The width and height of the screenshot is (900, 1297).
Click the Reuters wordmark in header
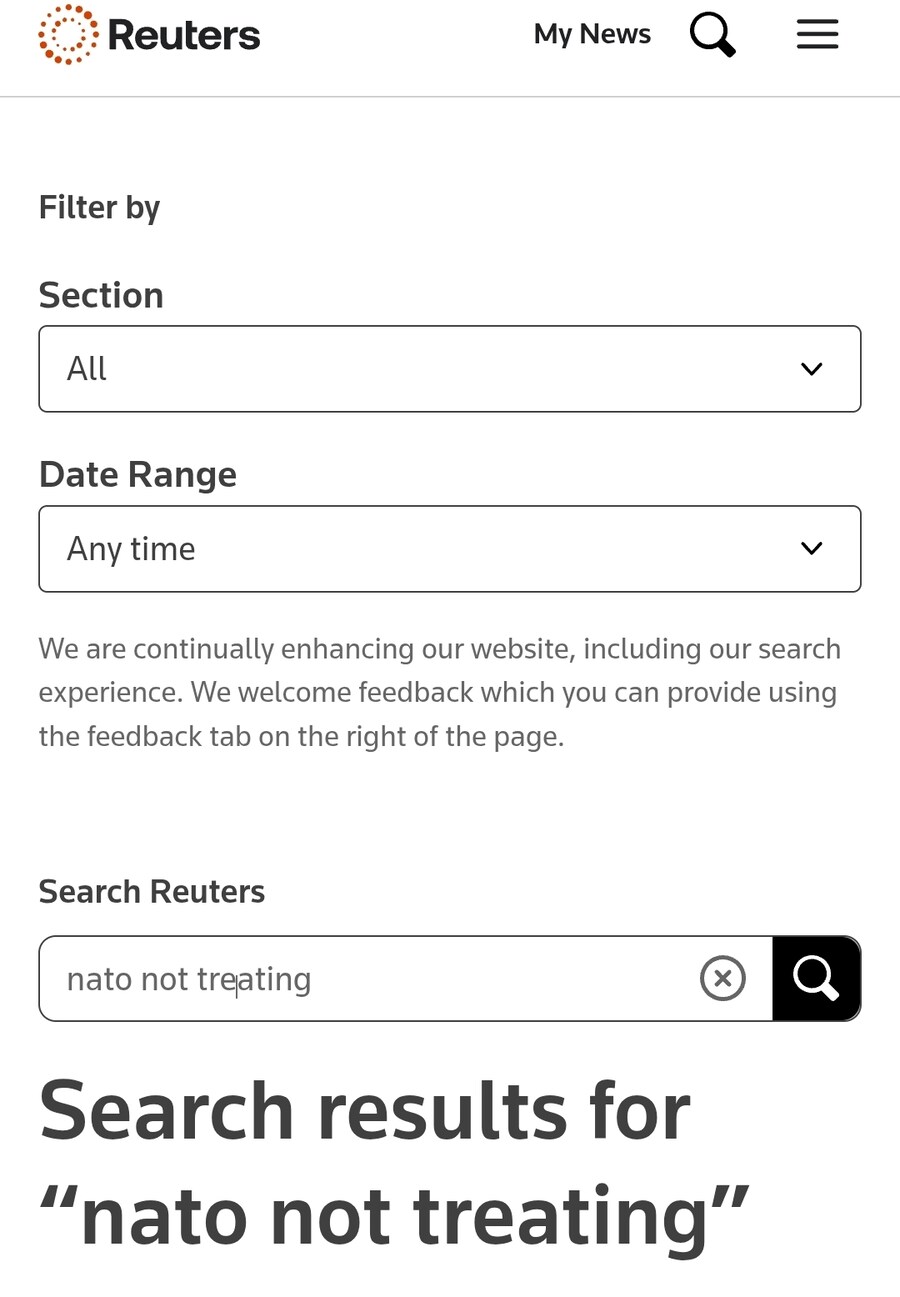[x=184, y=36]
